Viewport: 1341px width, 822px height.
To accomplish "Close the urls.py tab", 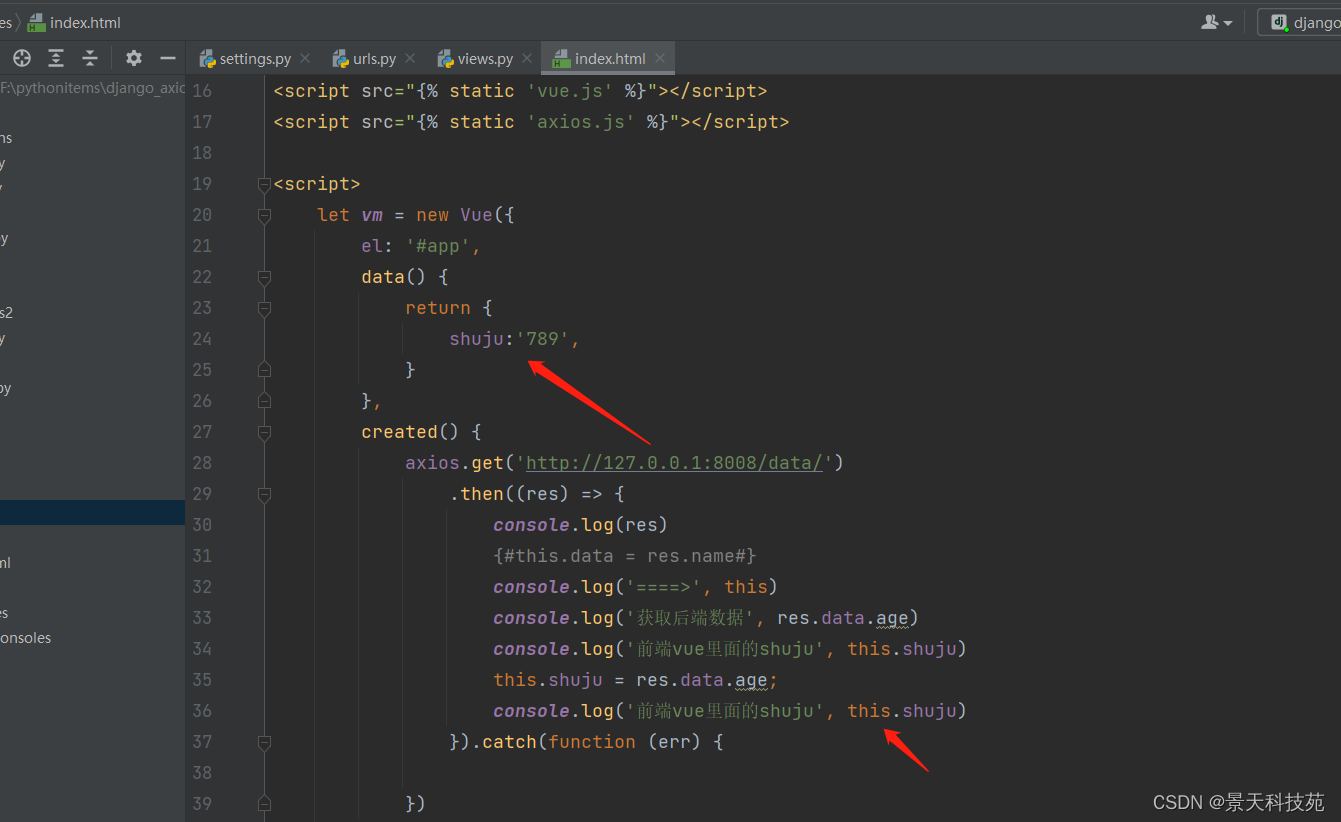I will (x=410, y=58).
